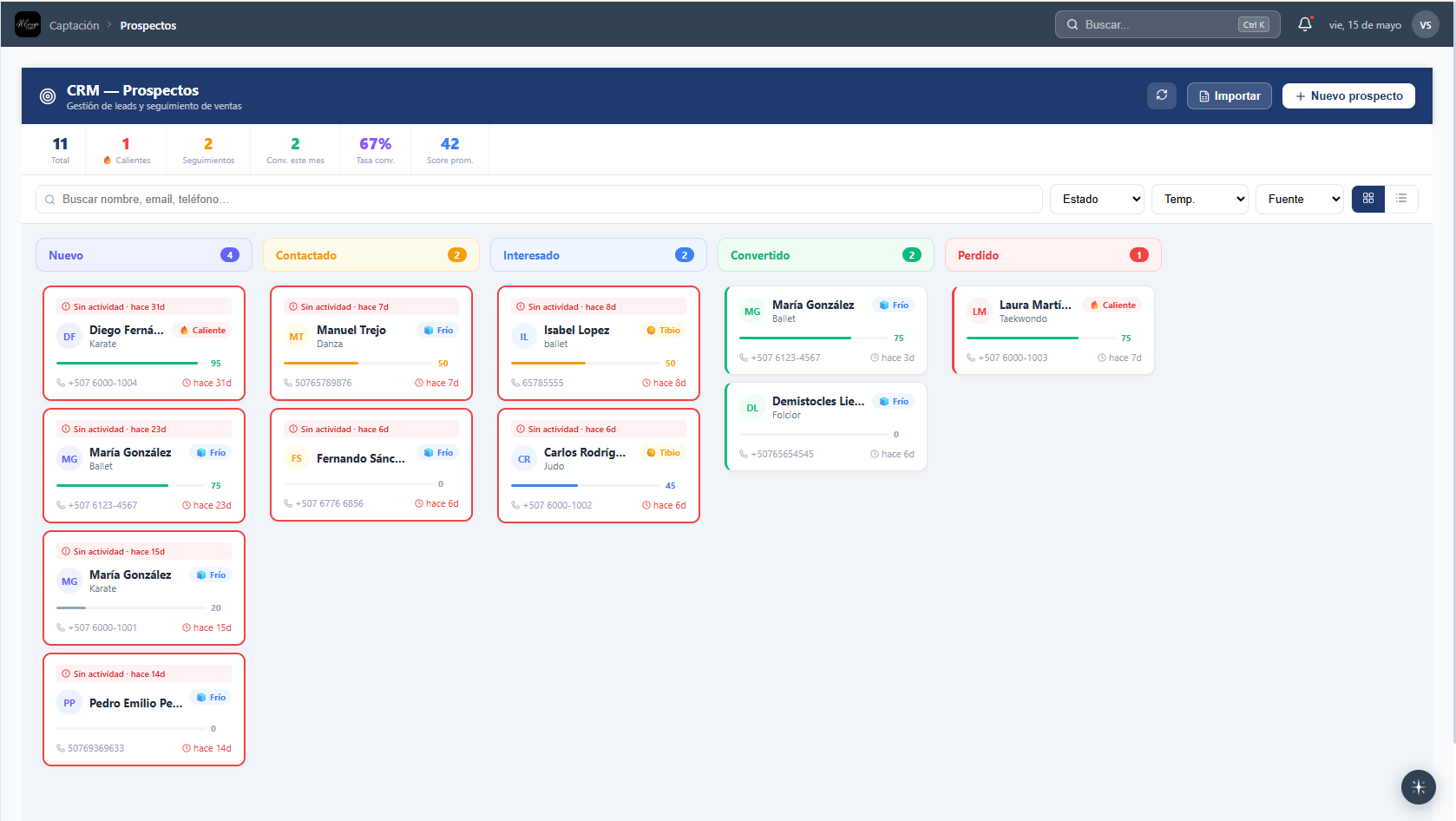The height and width of the screenshot is (821, 1456).
Task: Click the FS avatar on Fernando Sánc card
Action: (x=297, y=458)
